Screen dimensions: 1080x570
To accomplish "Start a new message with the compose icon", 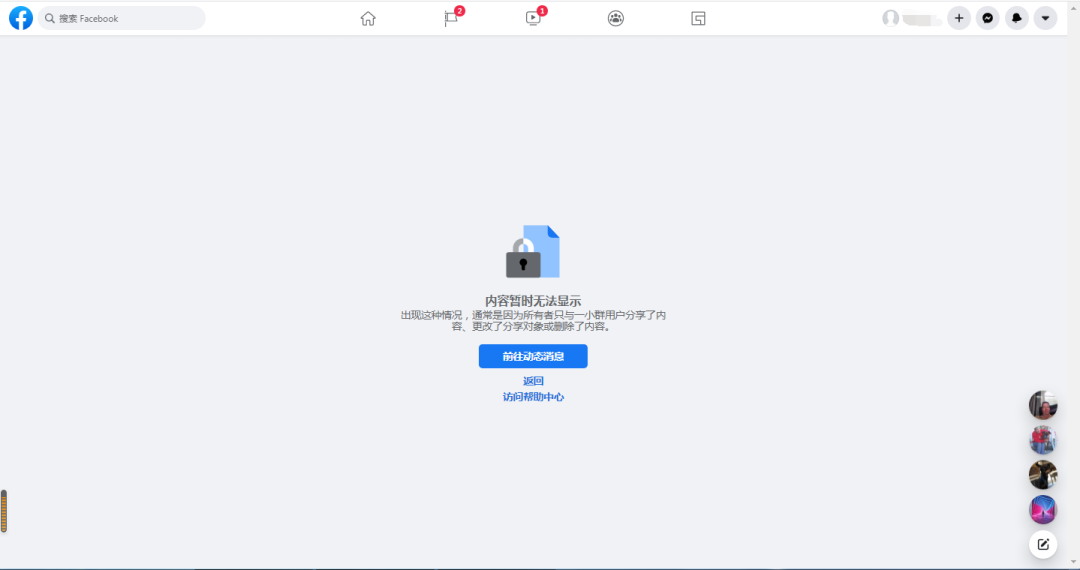I will pyautogui.click(x=1043, y=544).
